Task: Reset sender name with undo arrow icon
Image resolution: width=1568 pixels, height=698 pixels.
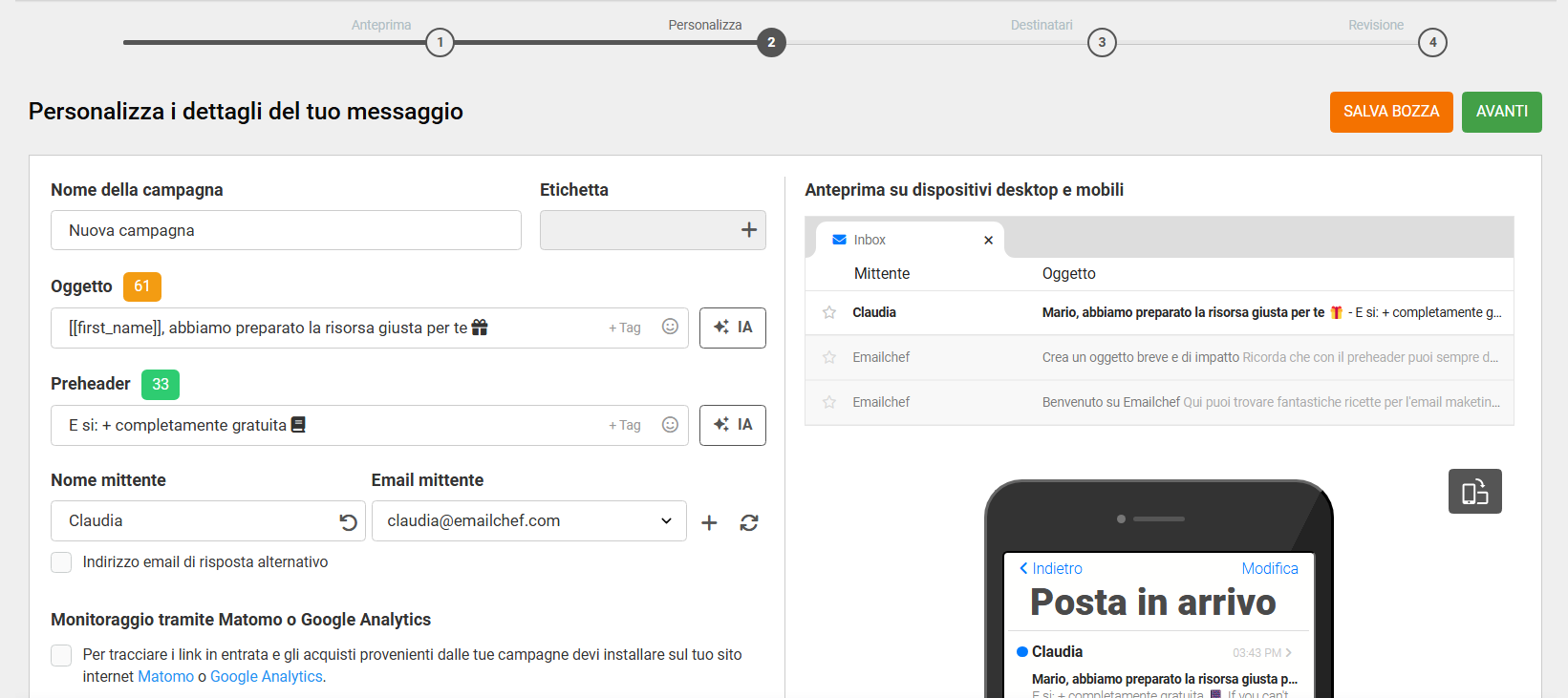Action: 348,521
